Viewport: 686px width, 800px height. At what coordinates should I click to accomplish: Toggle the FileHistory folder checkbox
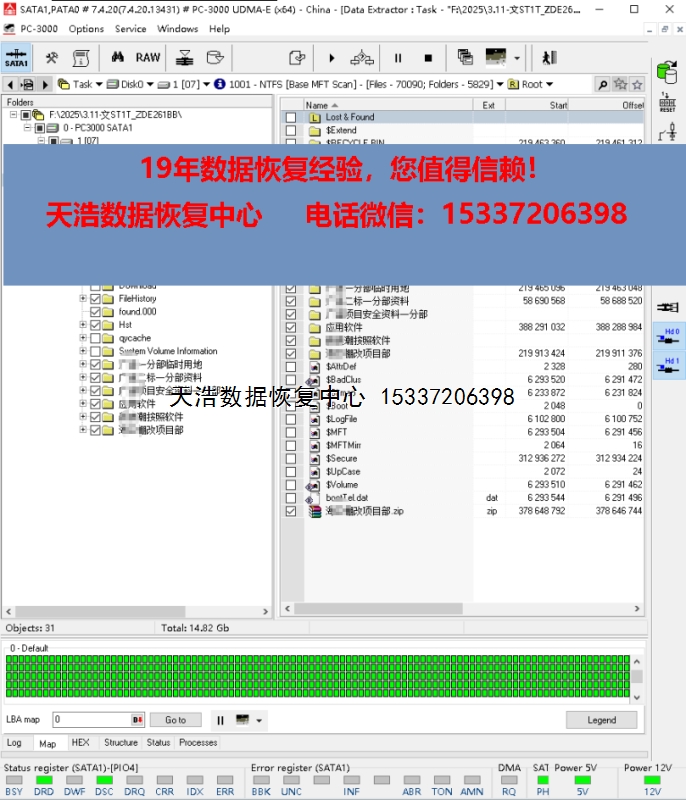96,298
